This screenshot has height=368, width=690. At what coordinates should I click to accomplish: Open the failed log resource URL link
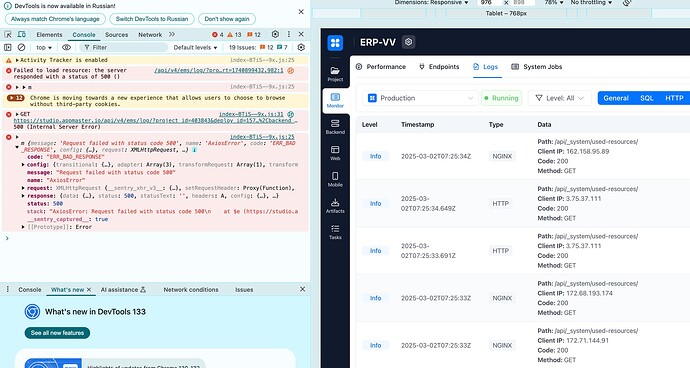(x=219, y=70)
